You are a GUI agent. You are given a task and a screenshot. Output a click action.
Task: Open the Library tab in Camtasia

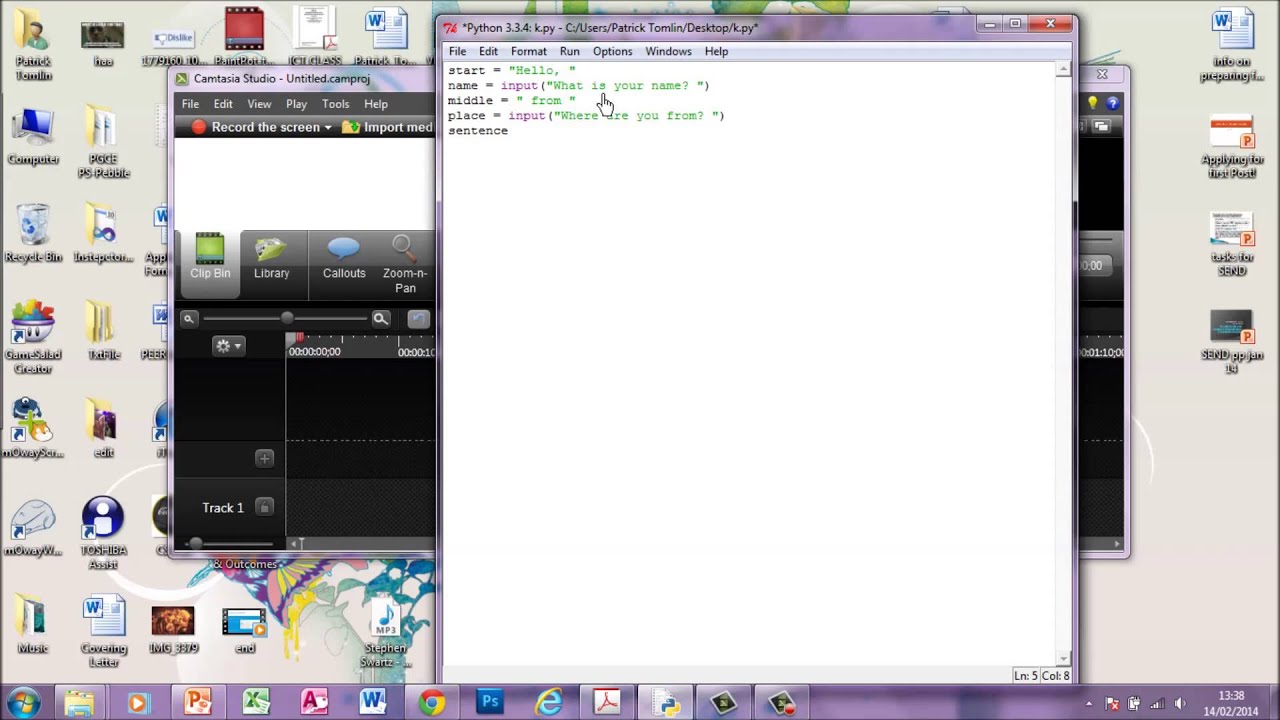(271, 258)
